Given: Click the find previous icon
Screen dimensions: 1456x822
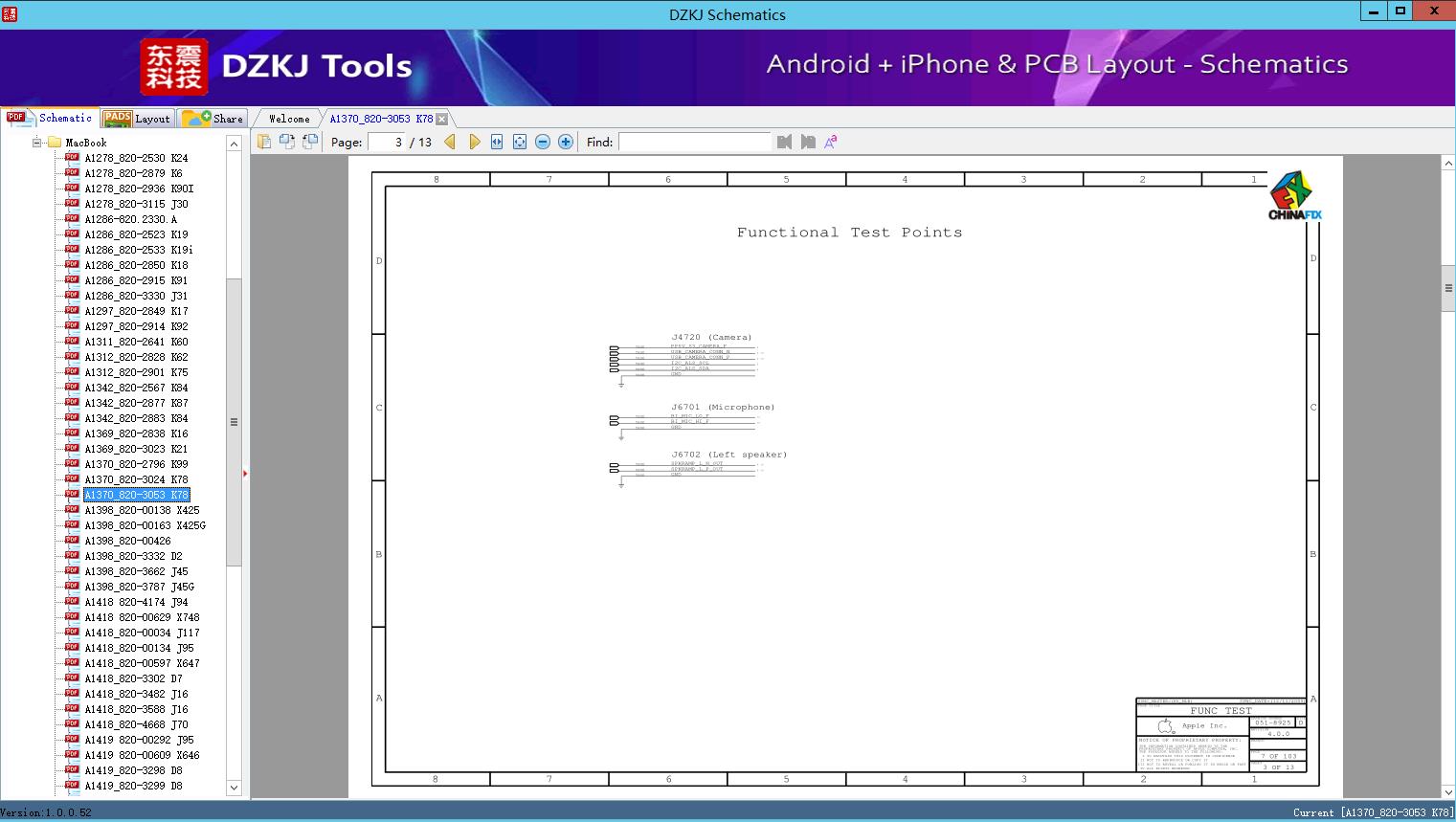Looking at the screenshot, I should click(x=785, y=142).
